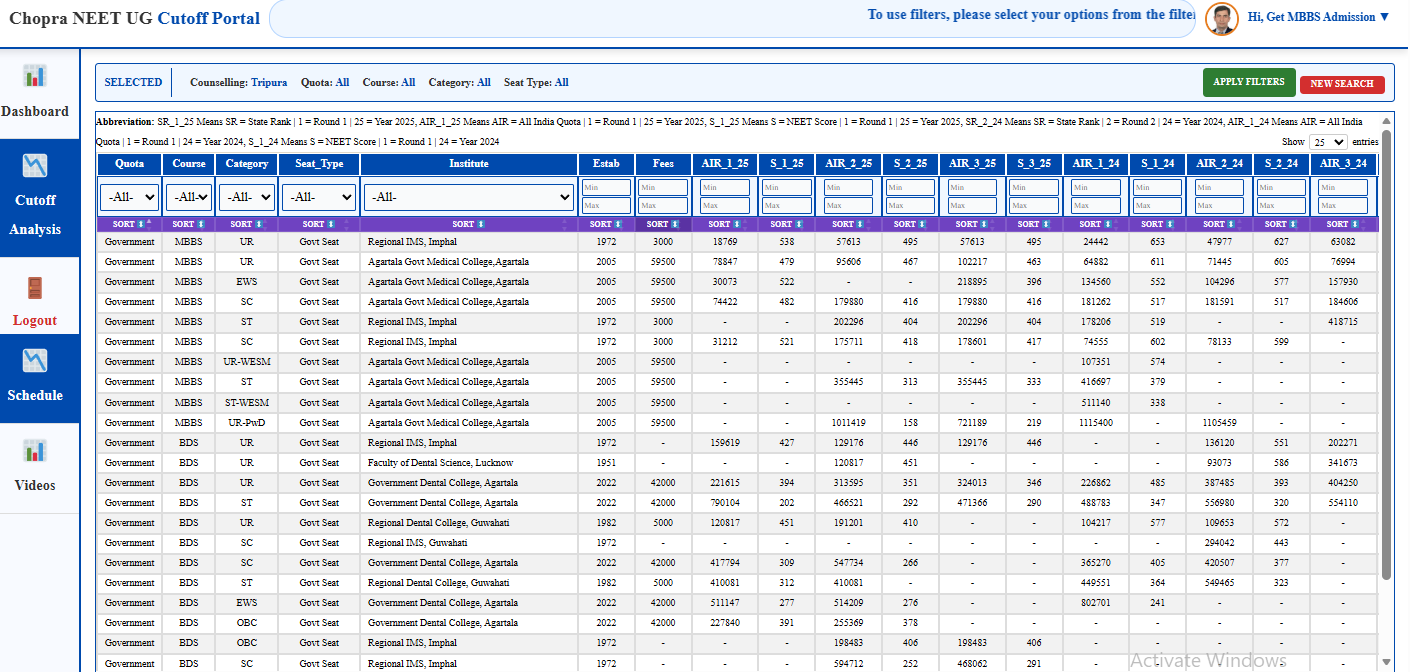
Task: Open the Videos sidebar icon
Action: tap(35, 451)
